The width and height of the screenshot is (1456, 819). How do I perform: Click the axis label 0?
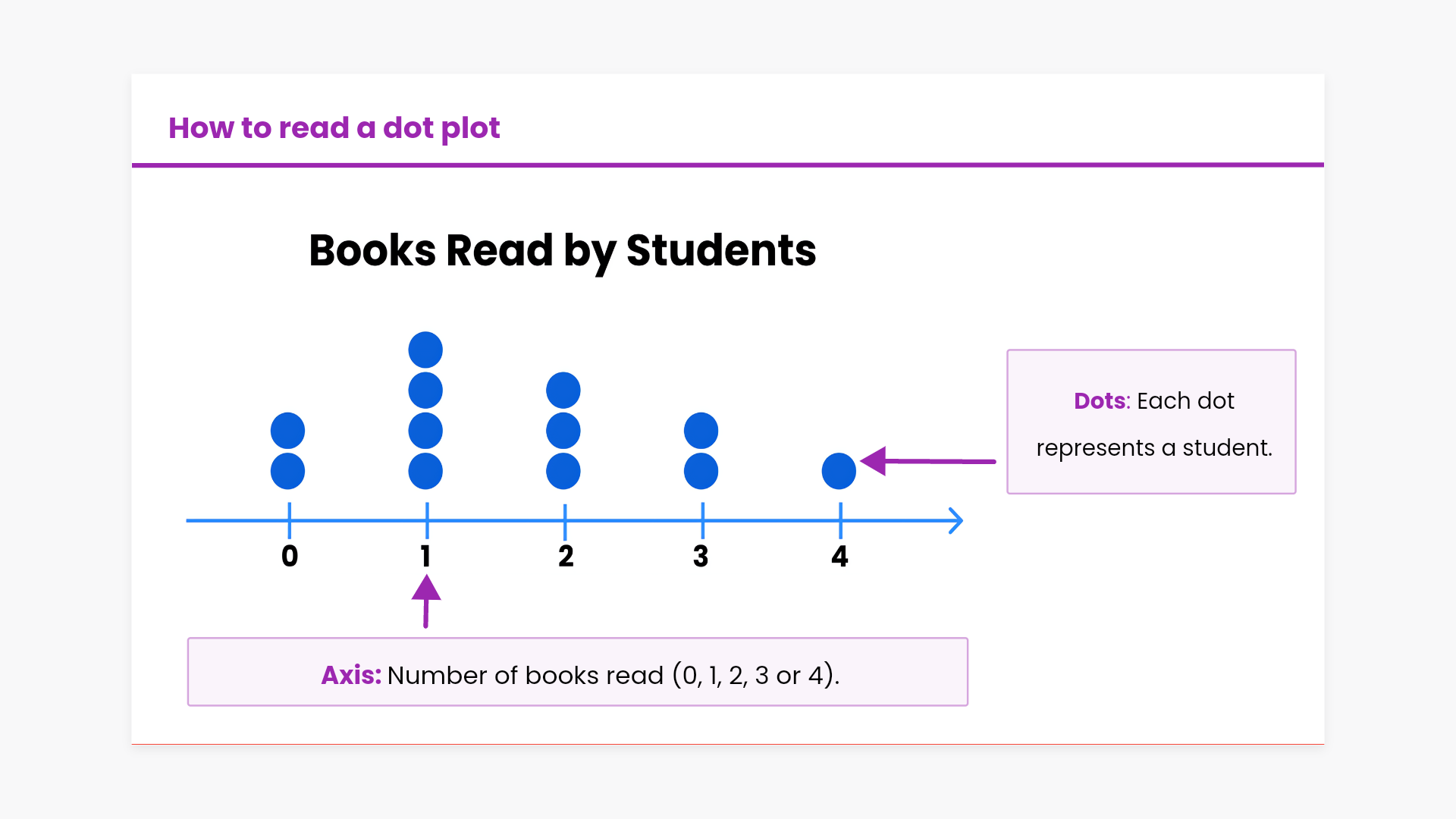pyautogui.click(x=290, y=556)
